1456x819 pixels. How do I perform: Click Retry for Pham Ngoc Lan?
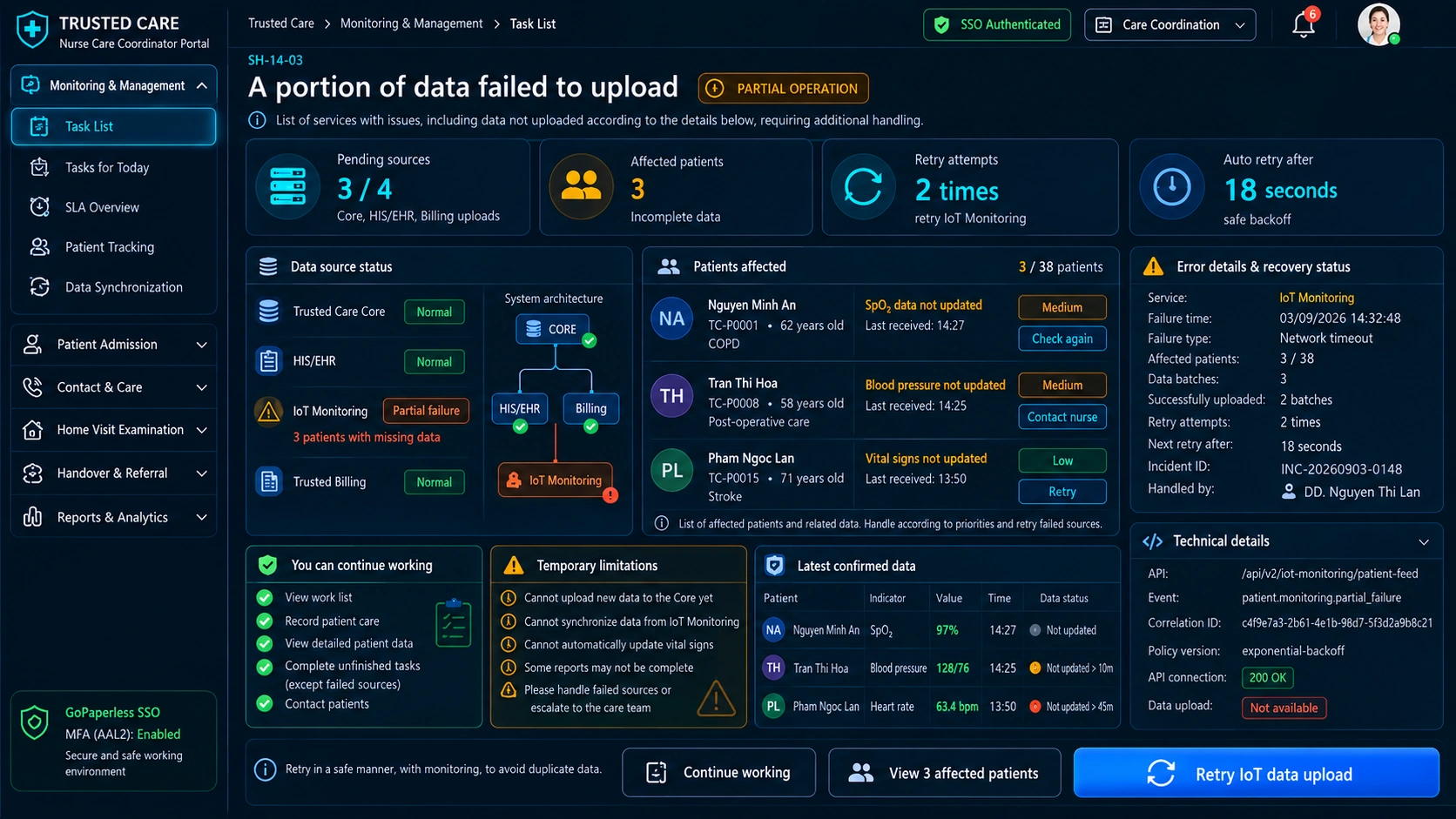tap(1062, 492)
